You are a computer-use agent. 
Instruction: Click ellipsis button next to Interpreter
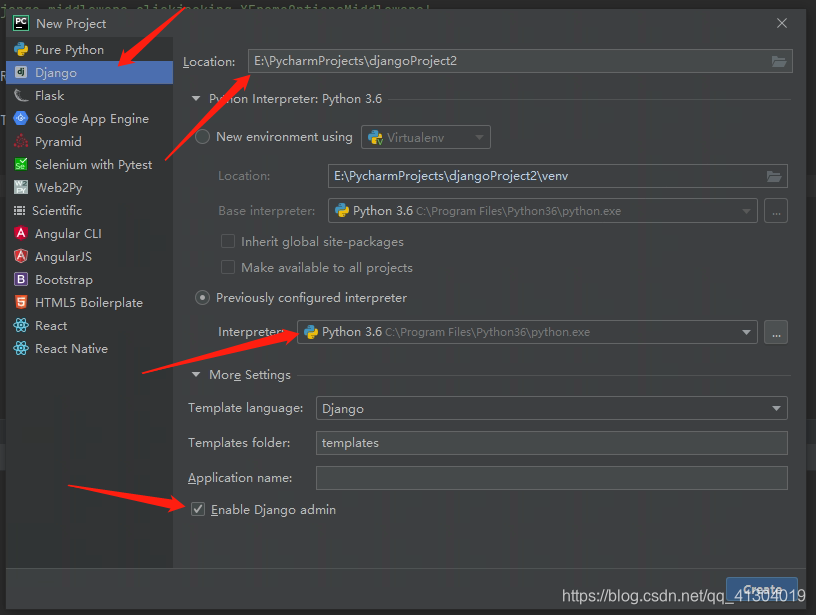[776, 332]
